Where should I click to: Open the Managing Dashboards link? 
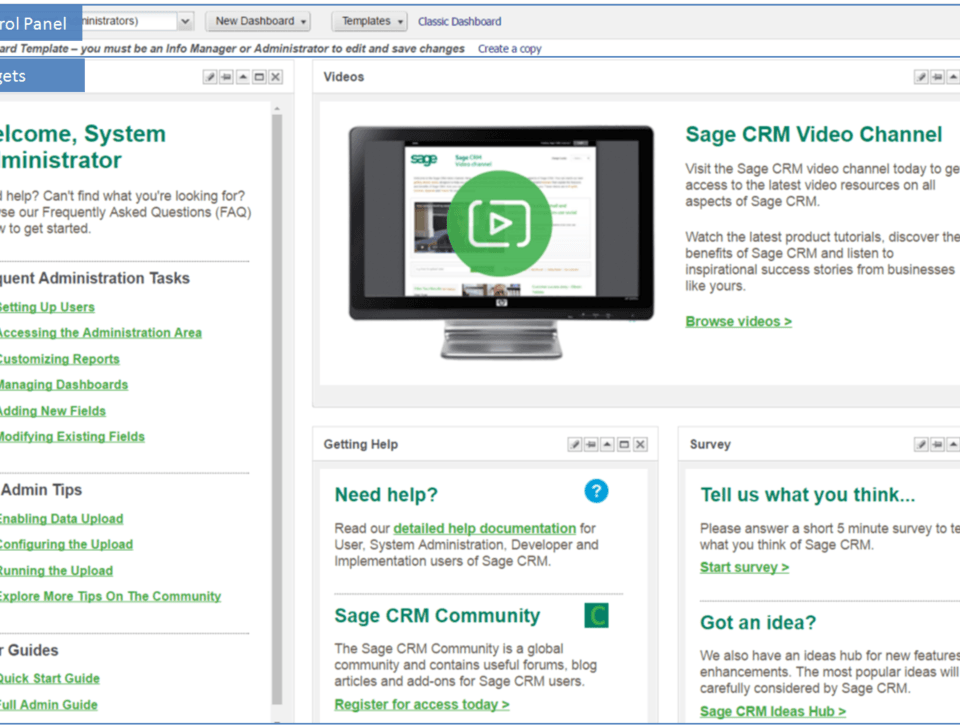64,385
